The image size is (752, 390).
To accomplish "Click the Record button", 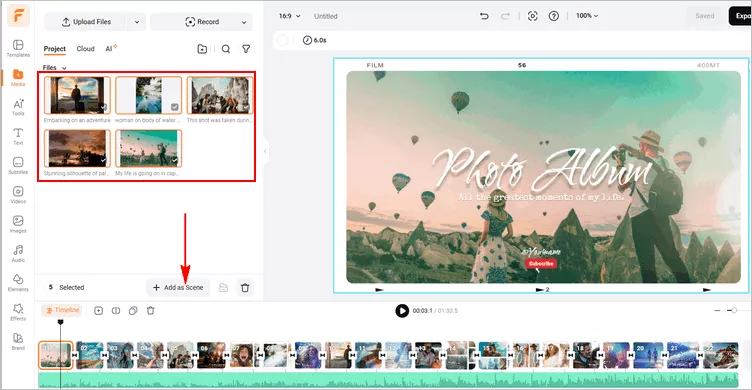I will coord(202,22).
